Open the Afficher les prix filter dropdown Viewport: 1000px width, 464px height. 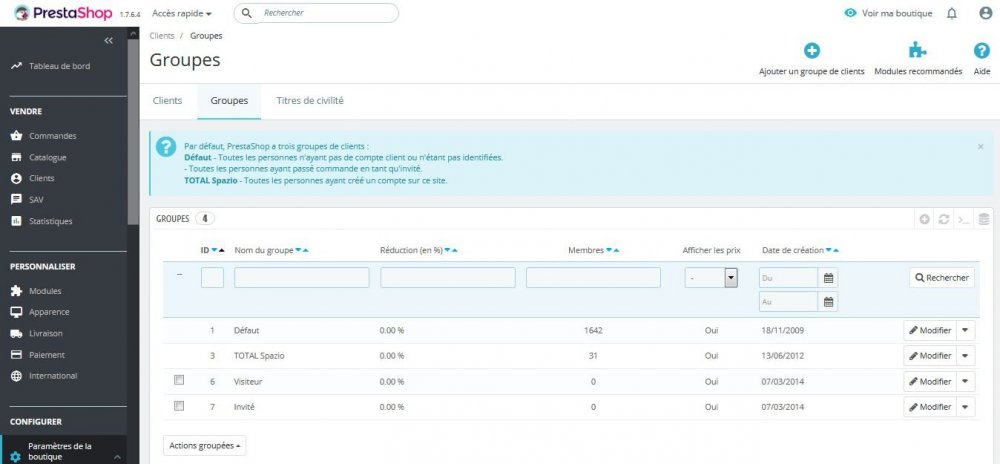pos(711,278)
